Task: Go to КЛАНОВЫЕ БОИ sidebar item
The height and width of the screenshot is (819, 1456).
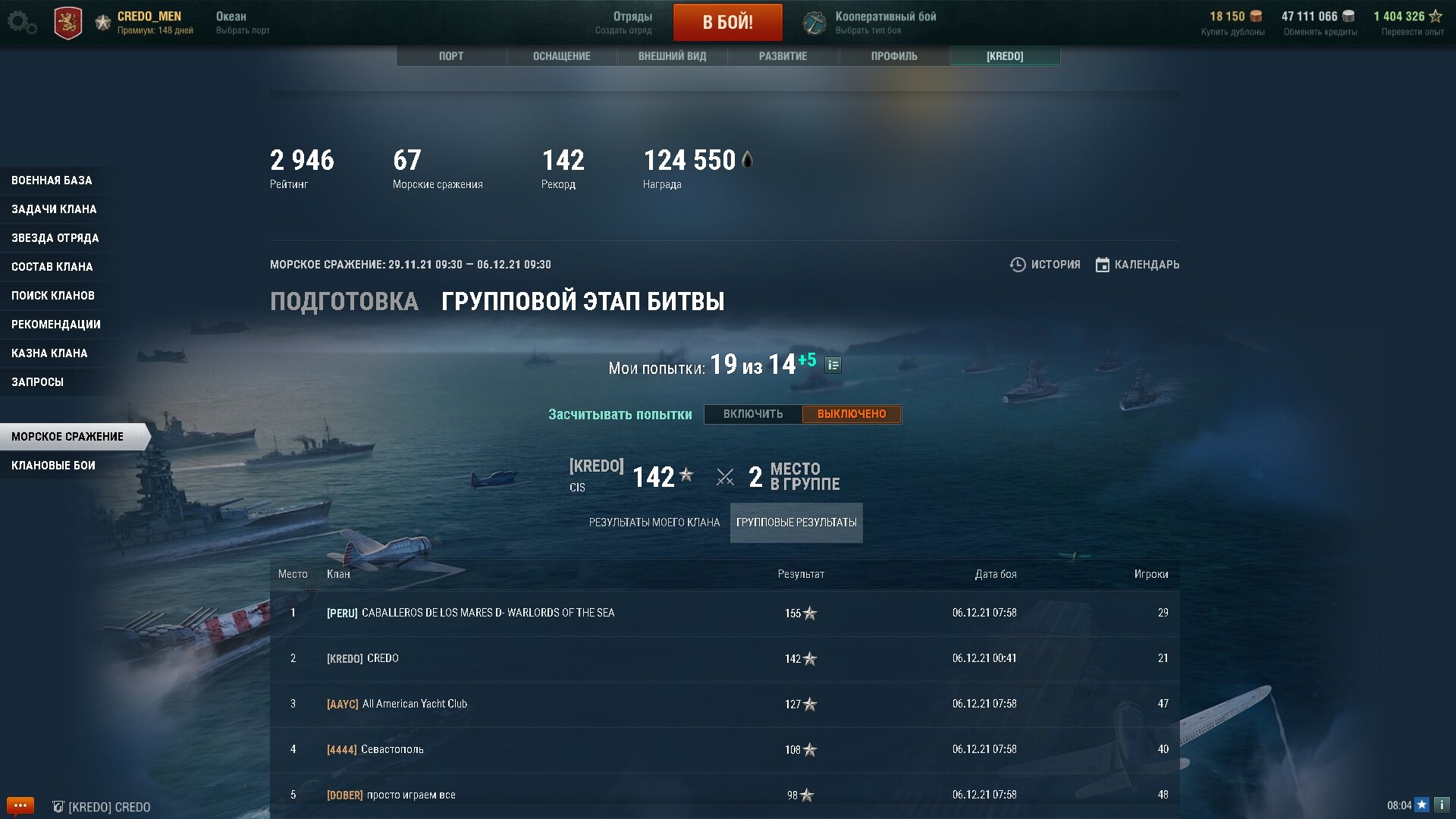Action: point(53,466)
